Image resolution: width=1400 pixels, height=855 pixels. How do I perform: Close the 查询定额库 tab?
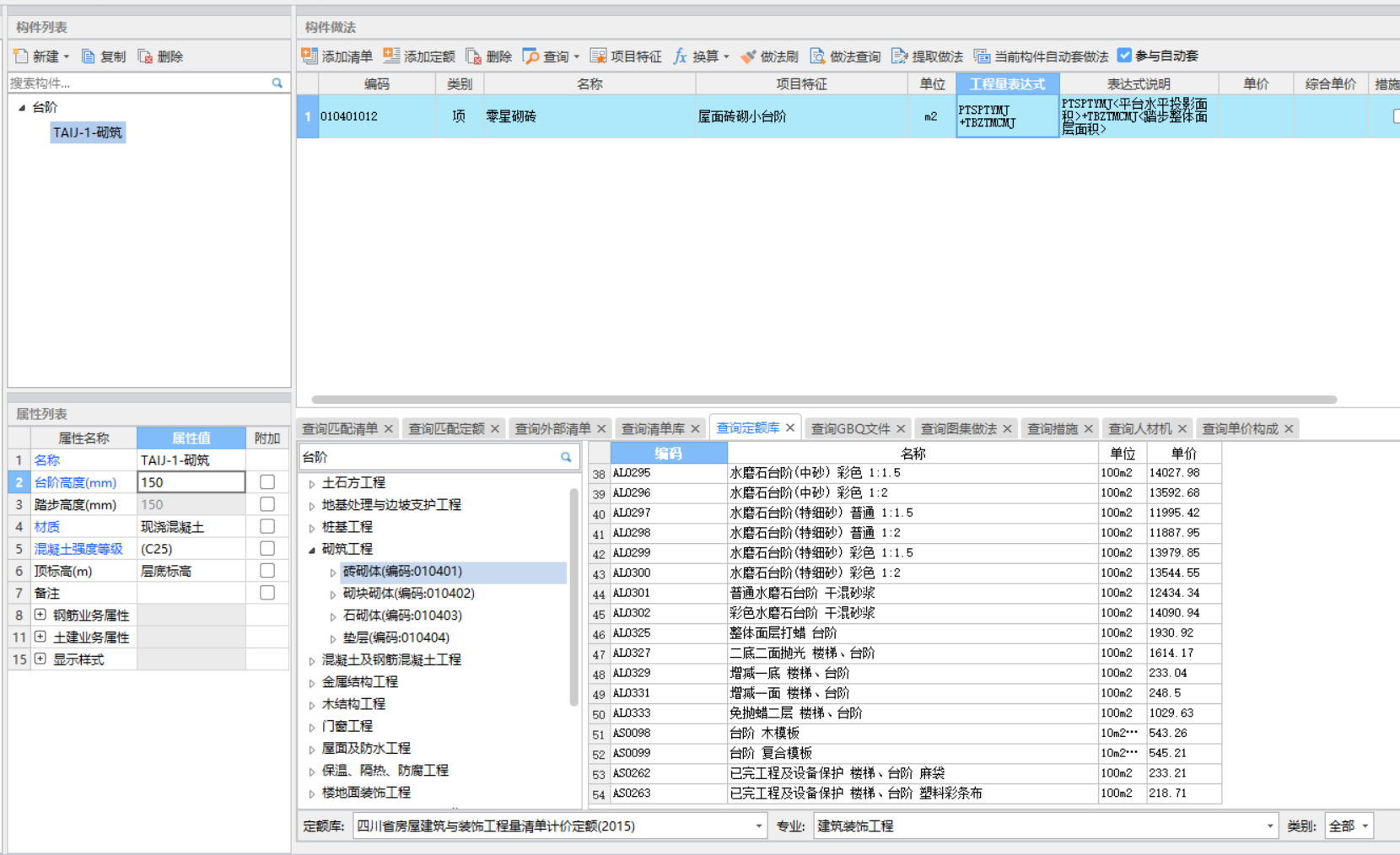[x=790, y=427]
